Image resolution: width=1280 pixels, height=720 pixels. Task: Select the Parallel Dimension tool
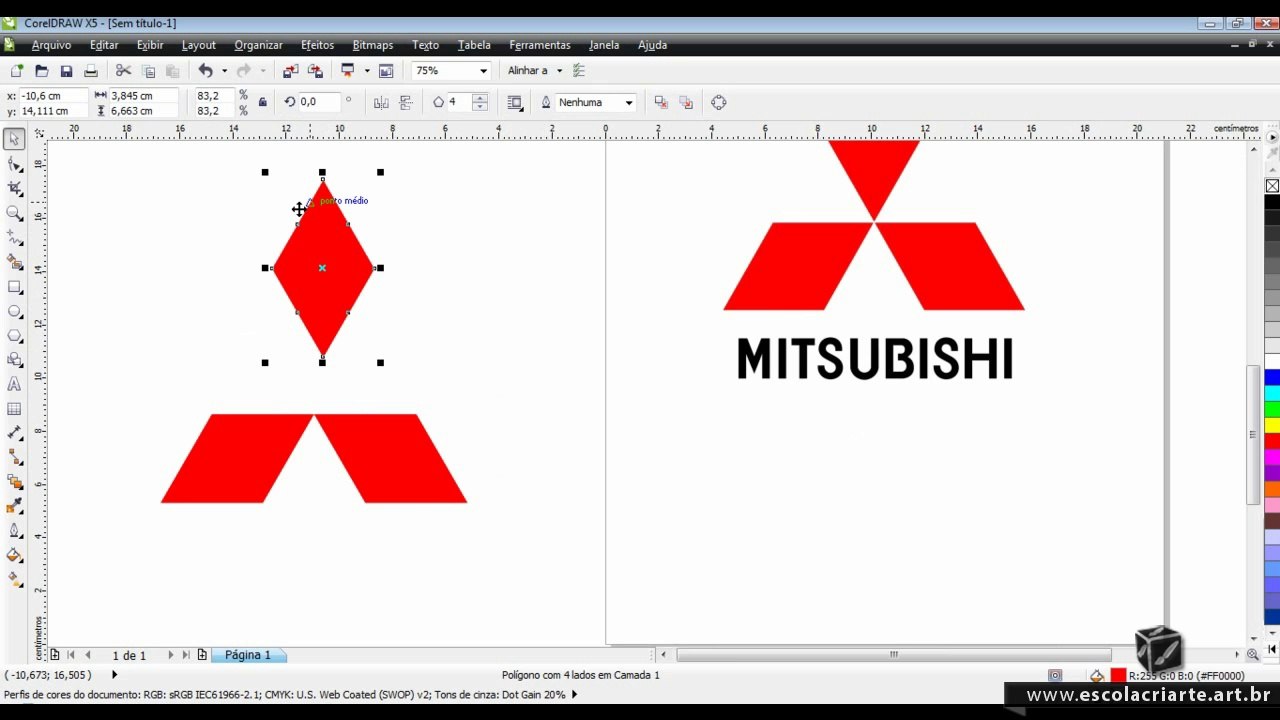point(14,433)
